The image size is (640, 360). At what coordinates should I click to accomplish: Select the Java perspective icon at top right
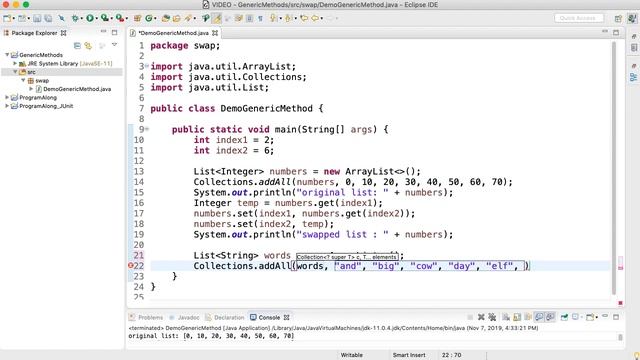click(x=632, y=18)
